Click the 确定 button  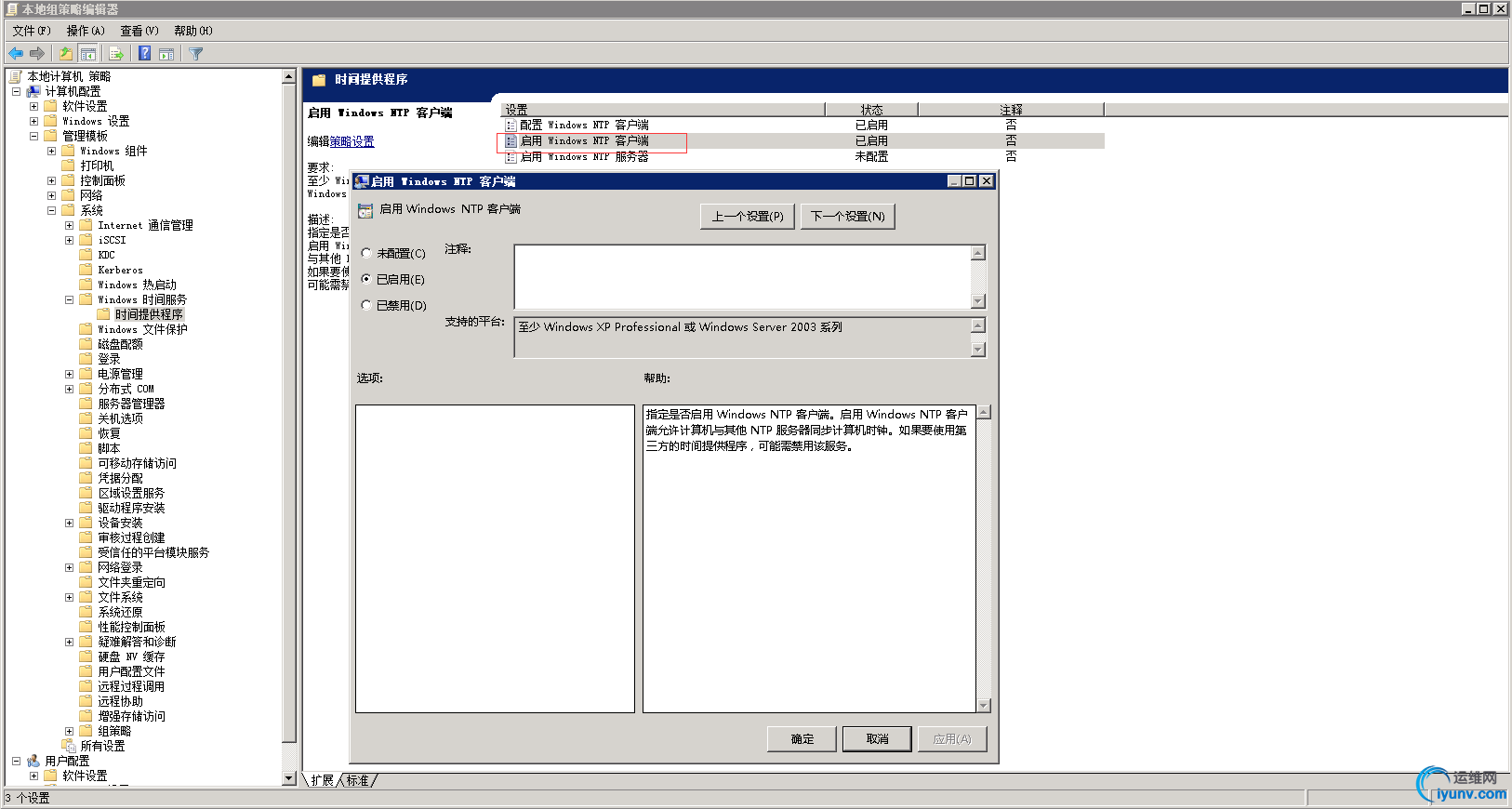802,739
